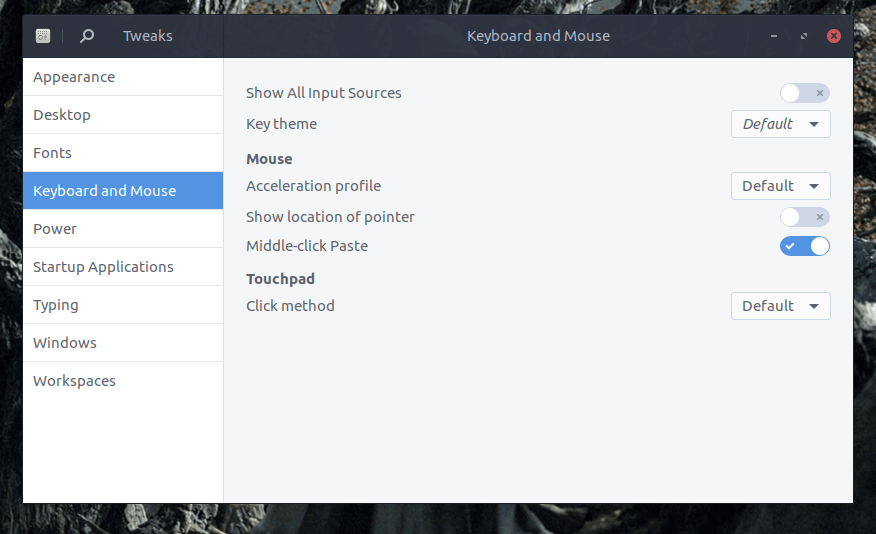The height and width of the screenshot is (534, 876).
Task: Select Appearance in the sidebar
Action: (123, 77)
